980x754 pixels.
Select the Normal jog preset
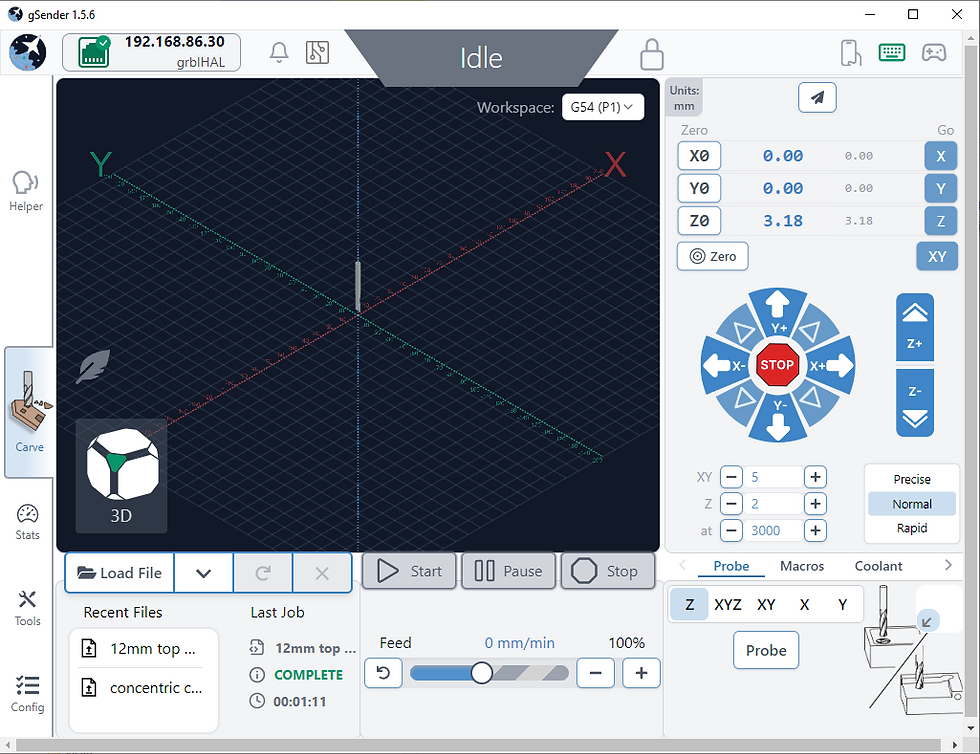pos(912,504)
